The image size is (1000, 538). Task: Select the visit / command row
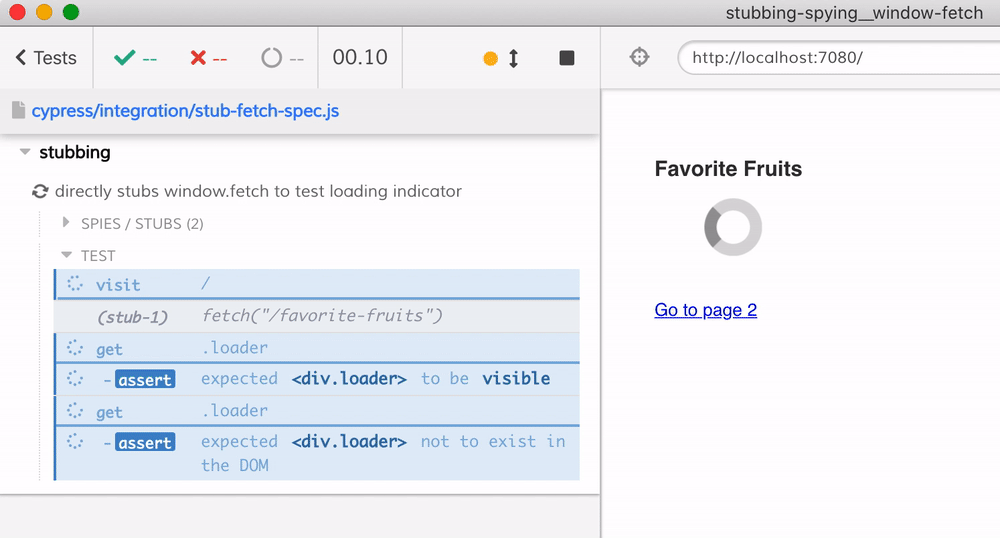click(x=317, y=285)
